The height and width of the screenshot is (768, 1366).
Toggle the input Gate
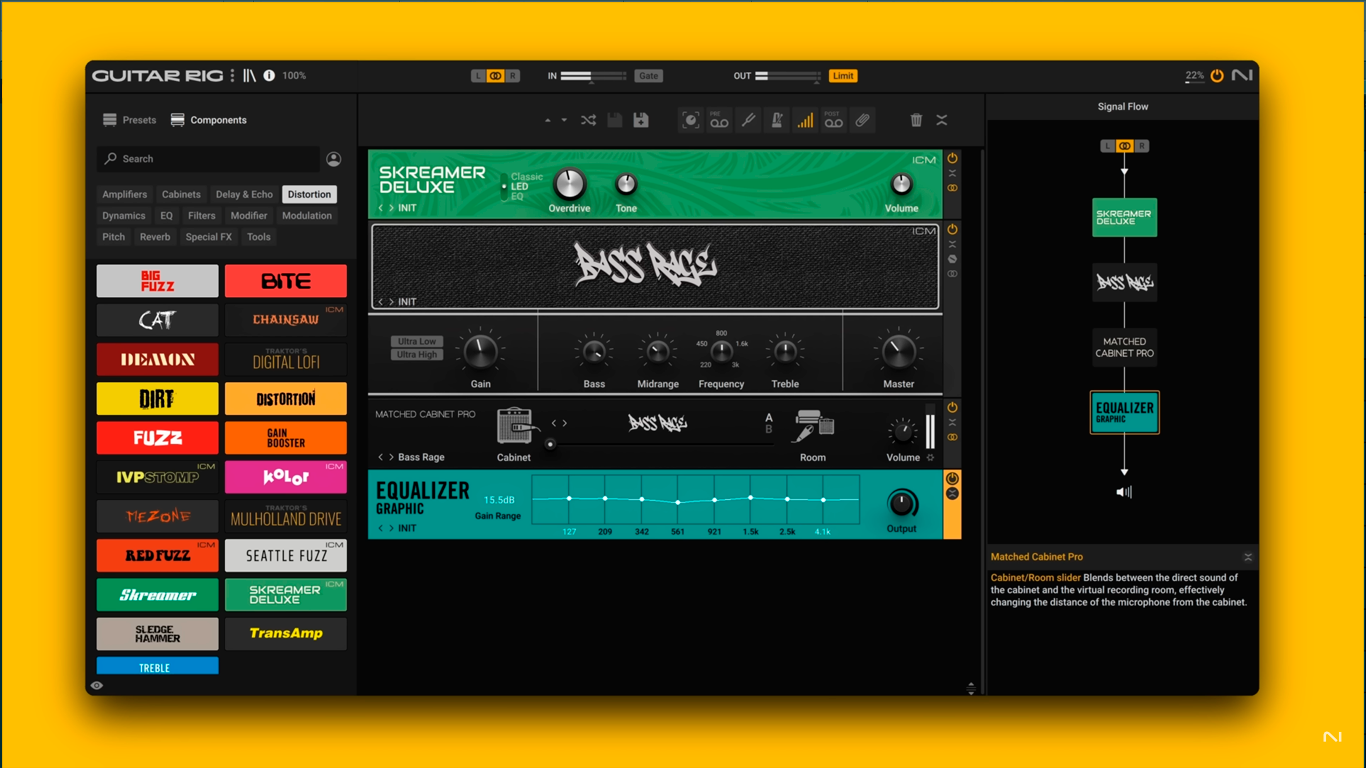(x=648, y=76)
